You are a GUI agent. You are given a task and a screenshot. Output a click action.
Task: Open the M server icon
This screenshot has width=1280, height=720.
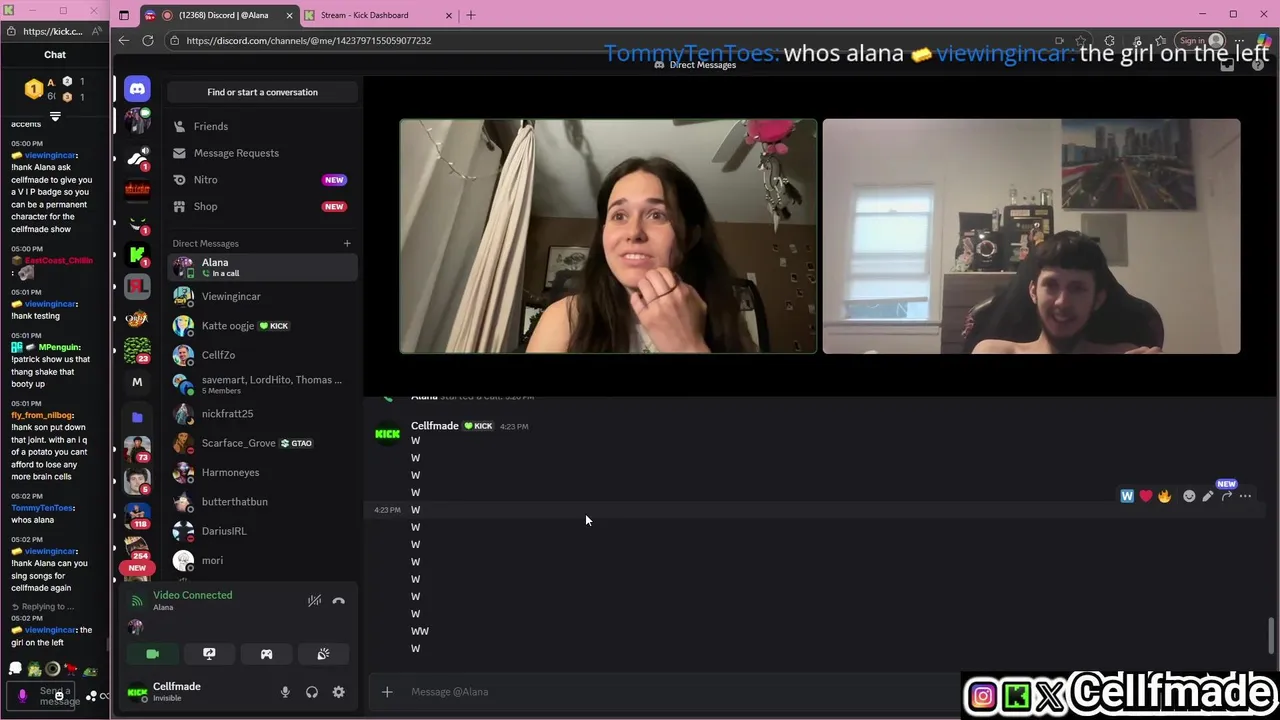[x=137, y=382]
